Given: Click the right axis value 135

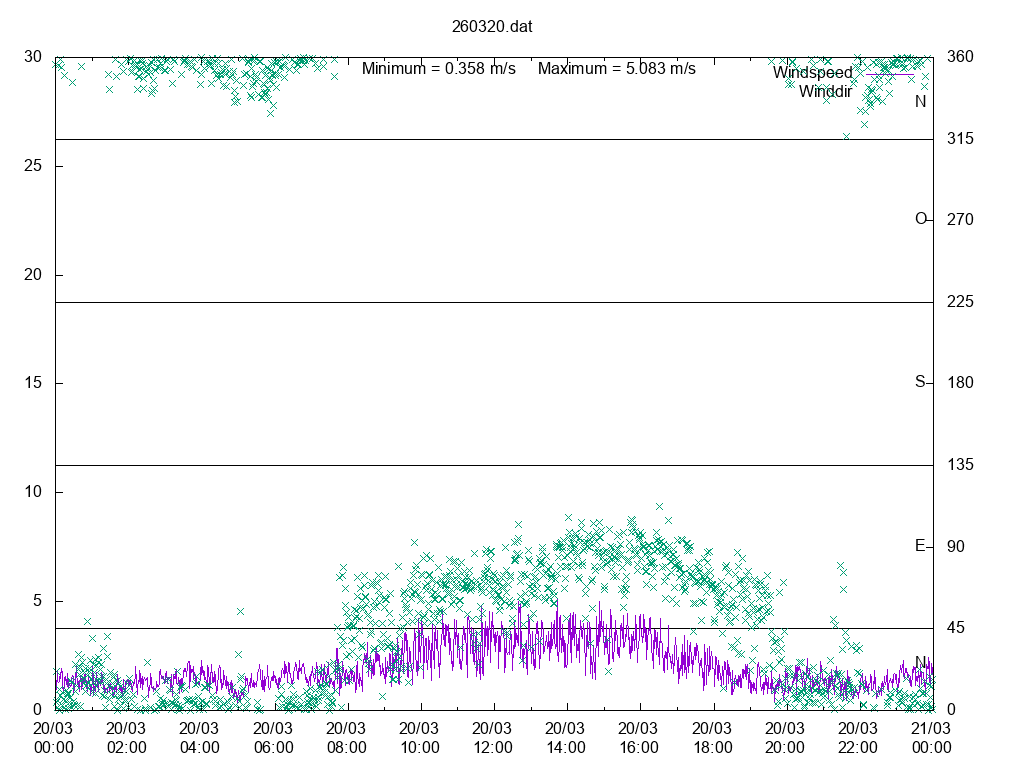Looking at the screenshot, I should (960, 465).
